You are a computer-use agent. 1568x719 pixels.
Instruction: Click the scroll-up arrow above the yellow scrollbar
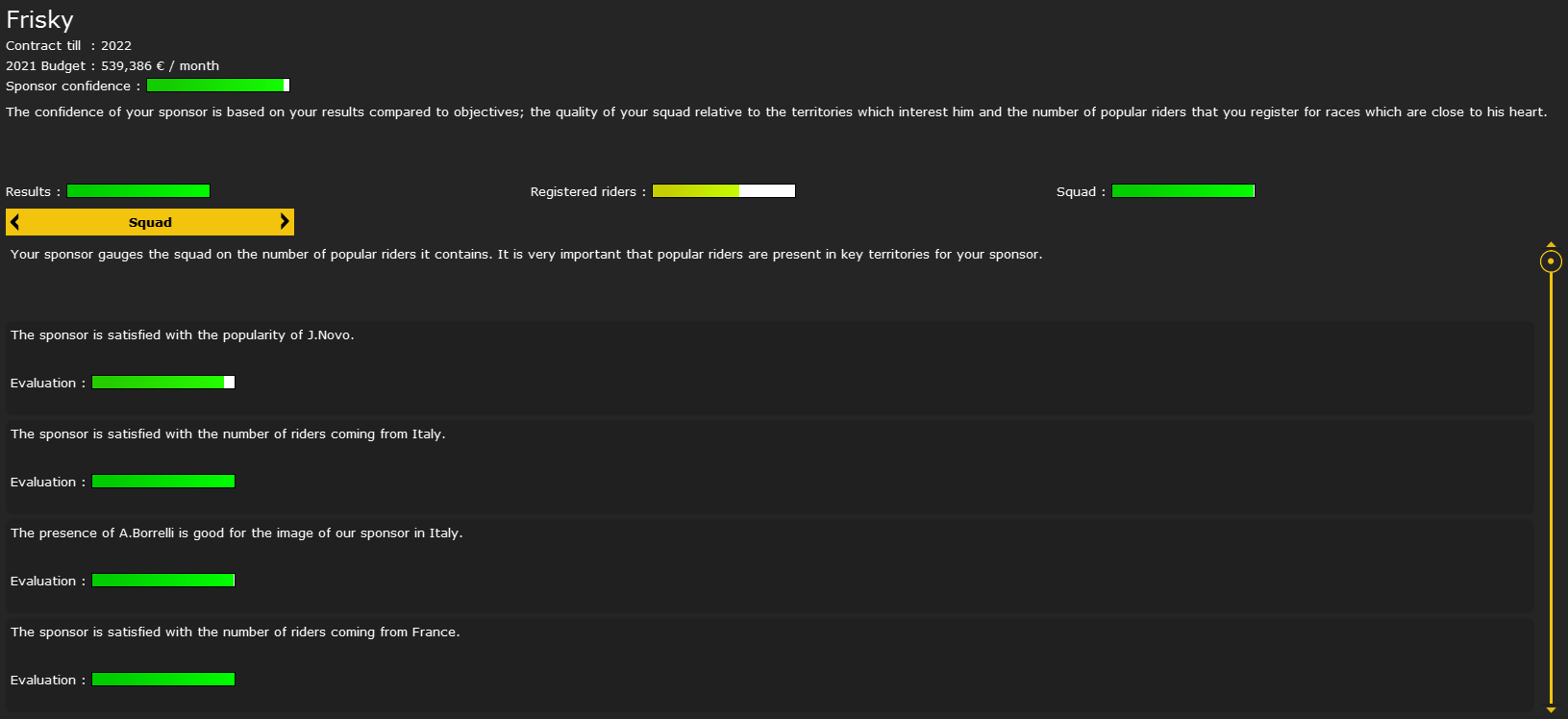click(1551, 245)
